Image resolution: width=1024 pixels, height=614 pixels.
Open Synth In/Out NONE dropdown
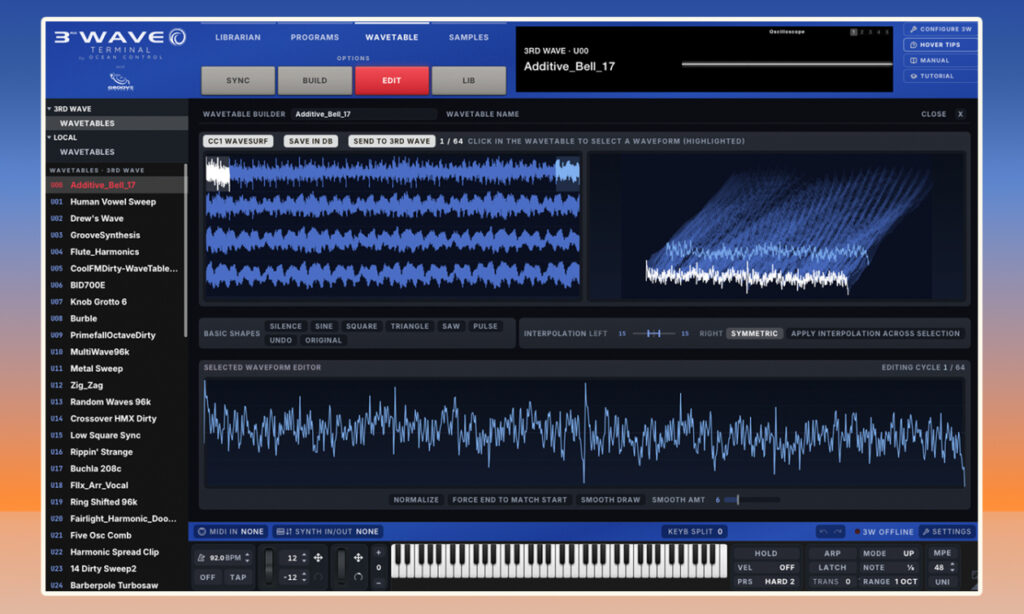click(x=328, y=532)
